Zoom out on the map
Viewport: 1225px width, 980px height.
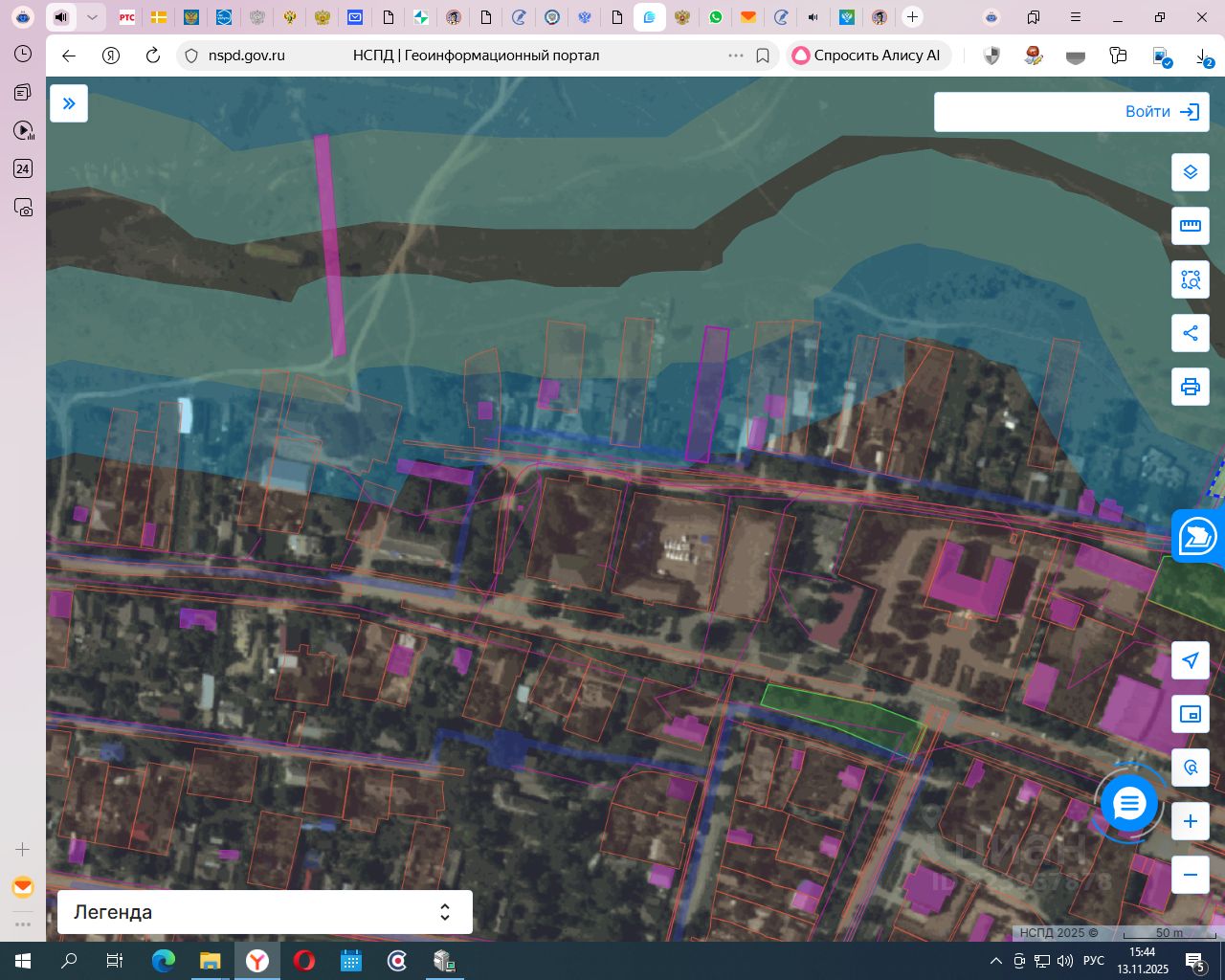(x=1191, y=875)
